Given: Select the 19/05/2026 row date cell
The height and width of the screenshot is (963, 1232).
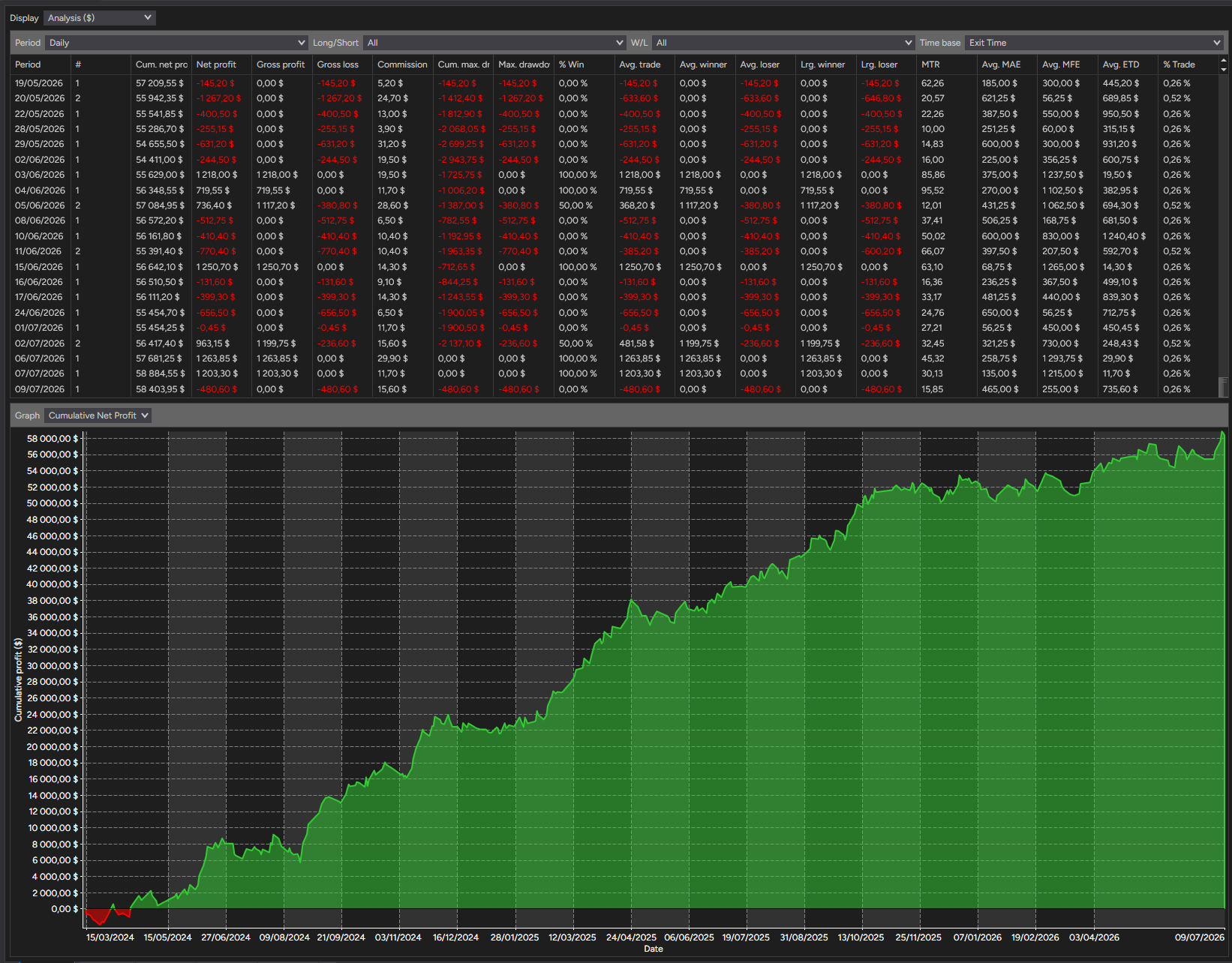Looking at the screenshot, I should tap(39, 83).
